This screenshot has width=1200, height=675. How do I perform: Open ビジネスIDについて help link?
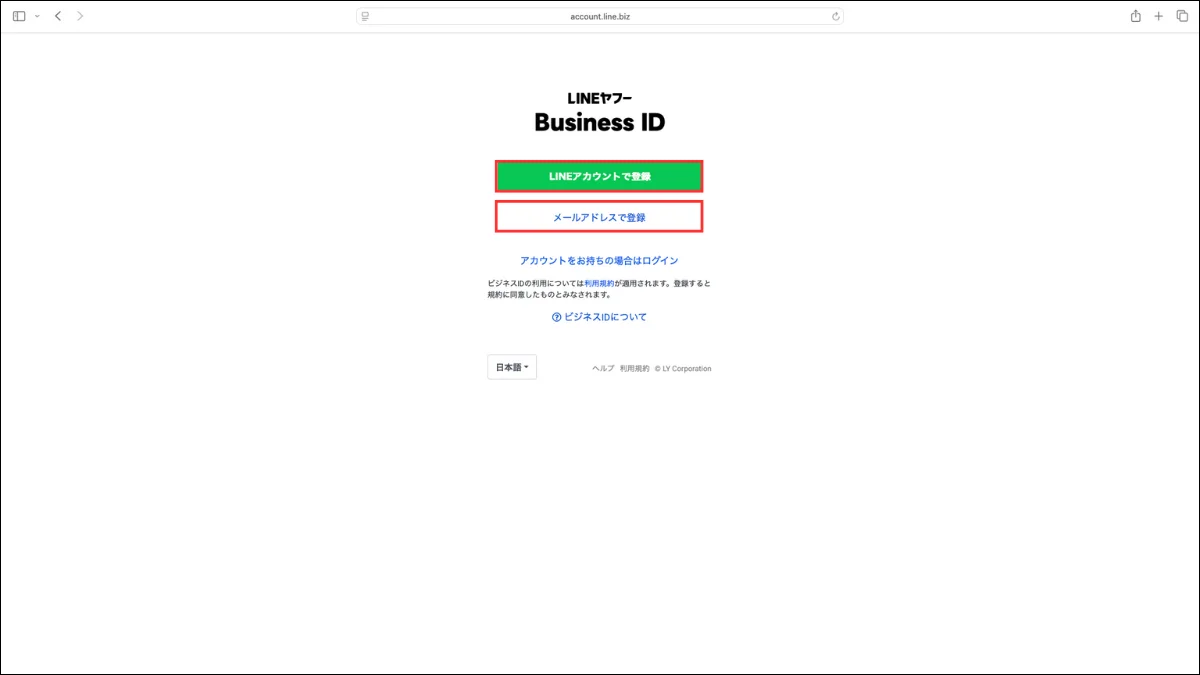[x=599, y=317]
